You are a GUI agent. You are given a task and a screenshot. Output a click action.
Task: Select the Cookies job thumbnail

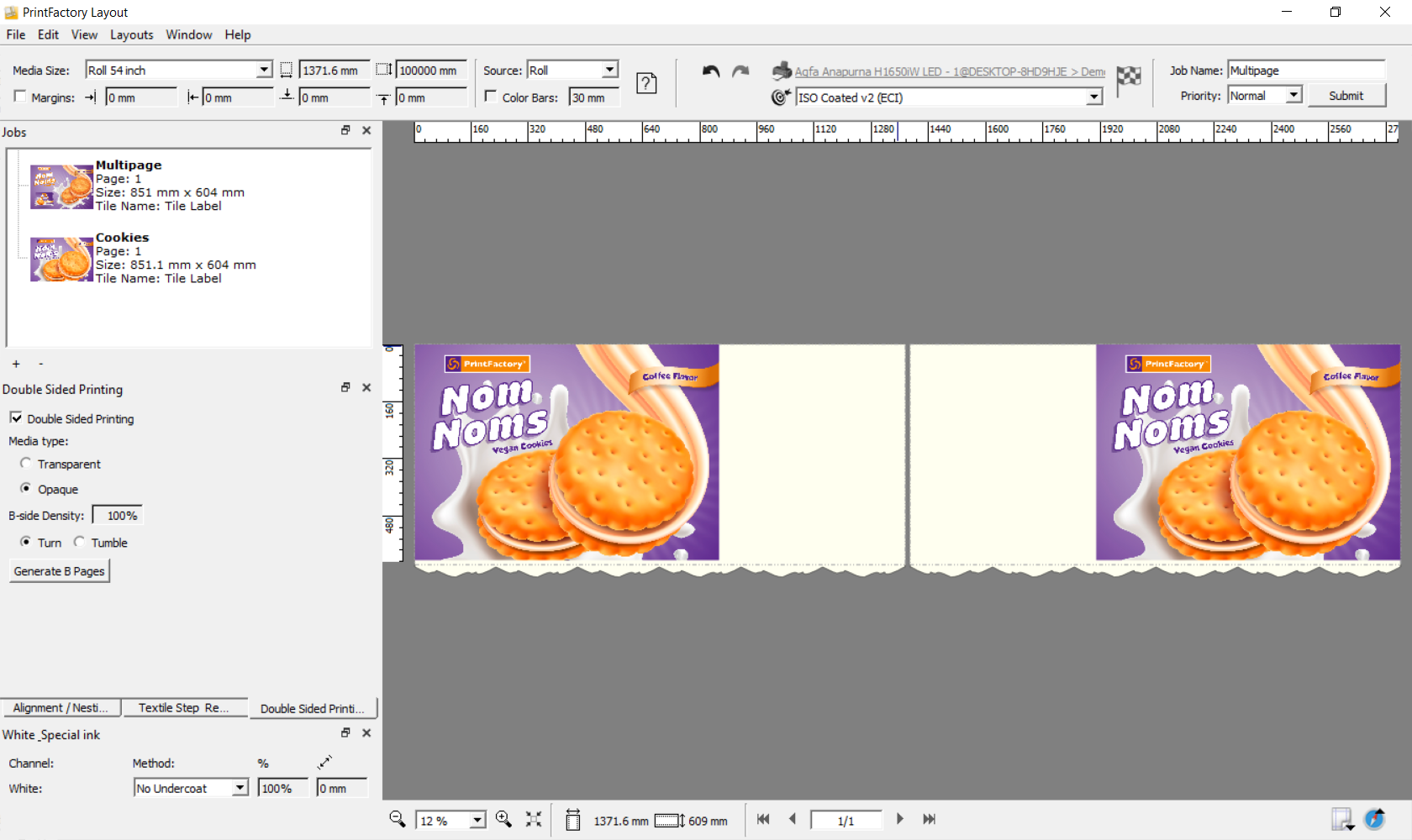[x=61, y=259]
